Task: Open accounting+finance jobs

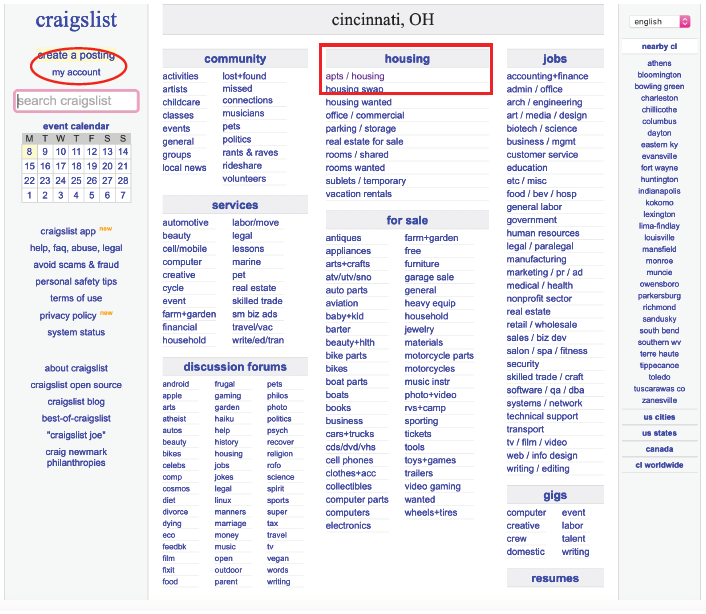Action: click(x=547, y=76)
